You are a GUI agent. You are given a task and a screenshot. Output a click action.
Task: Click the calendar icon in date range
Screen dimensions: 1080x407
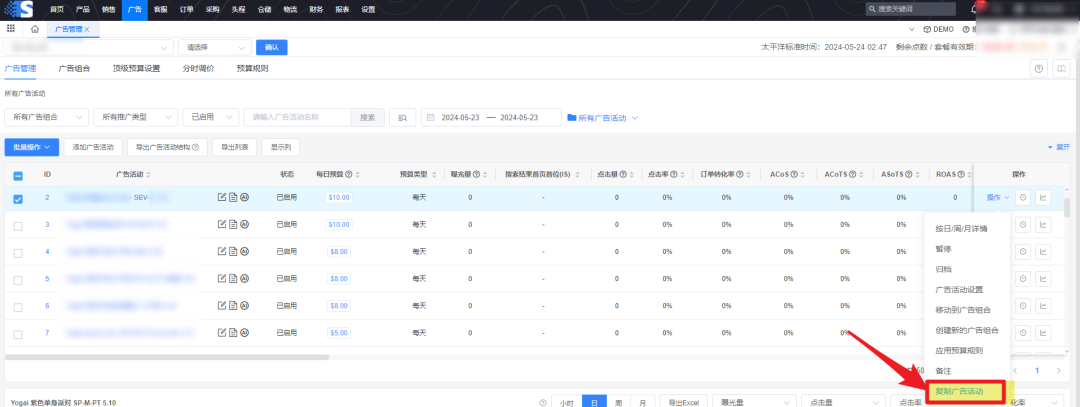pyautogui.click(x=431, y=118)
